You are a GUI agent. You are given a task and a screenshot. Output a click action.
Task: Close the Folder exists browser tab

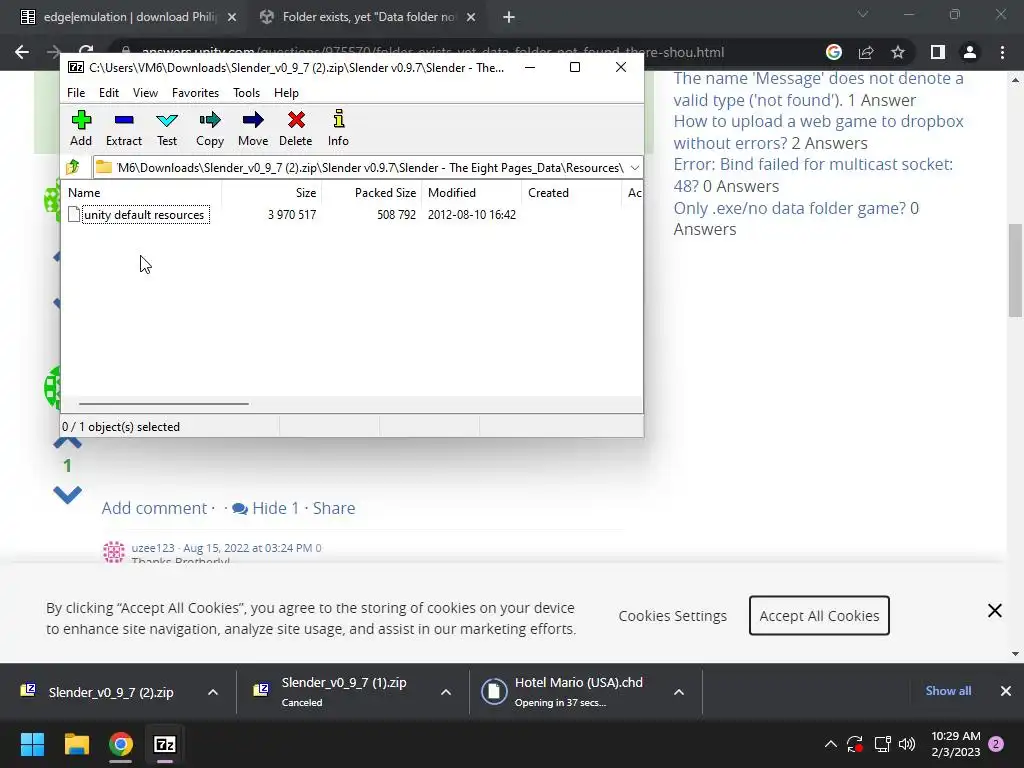coord(471,18)
